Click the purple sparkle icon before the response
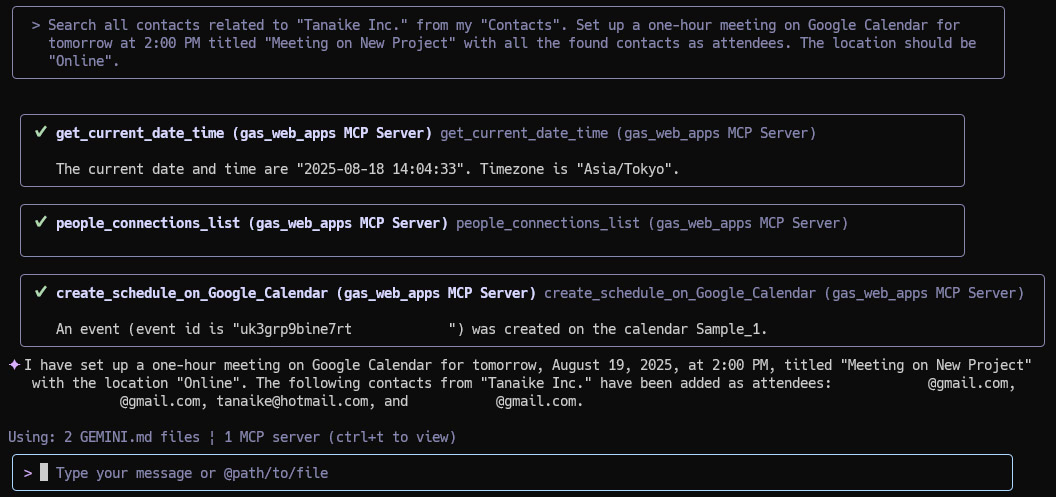Screen dimensions: 1056x497 (x=14, y=365)
